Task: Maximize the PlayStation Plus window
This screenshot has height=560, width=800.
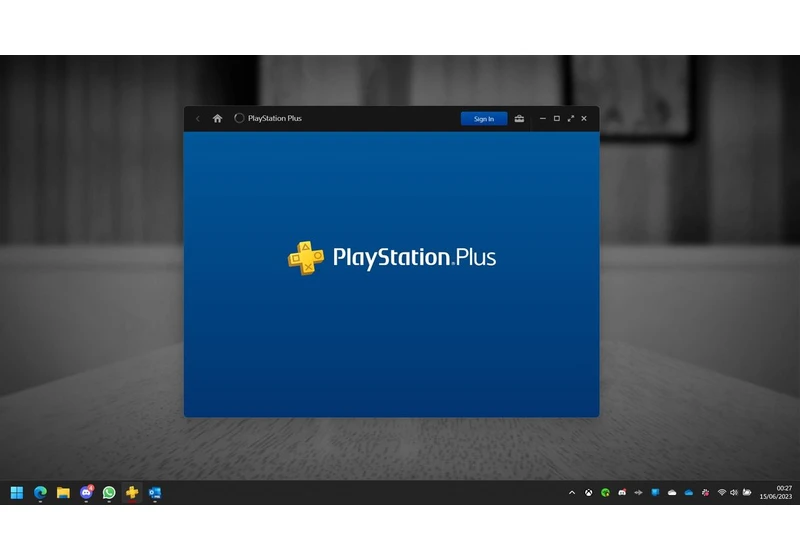Action: click(x=557, y=118)
